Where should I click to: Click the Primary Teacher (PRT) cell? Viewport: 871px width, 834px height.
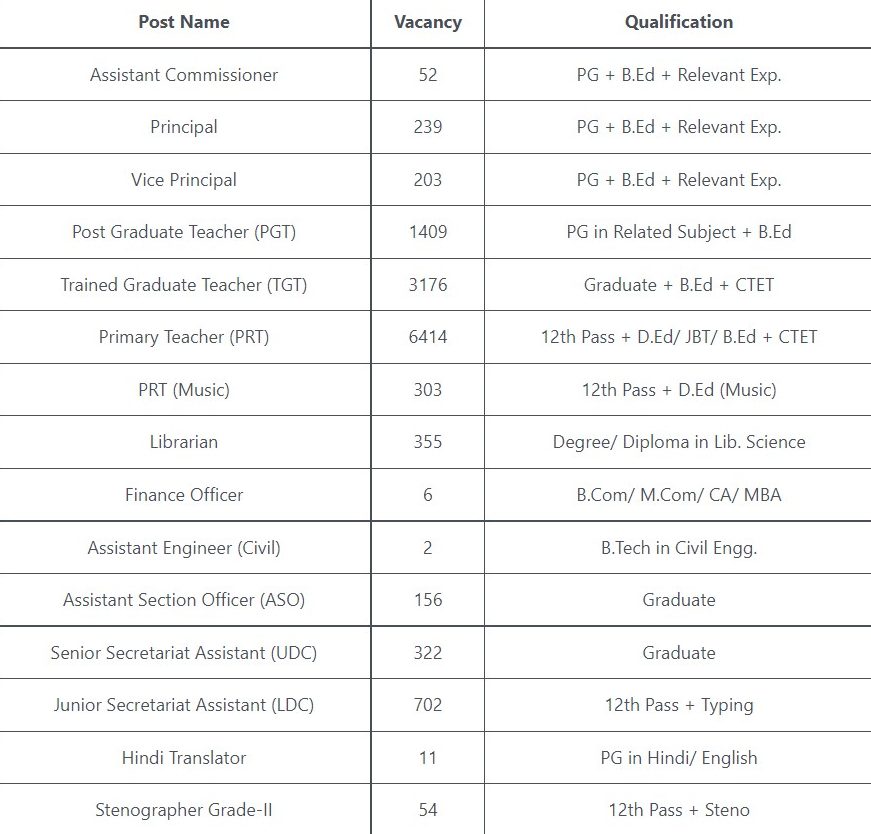[x=184, y=337]
